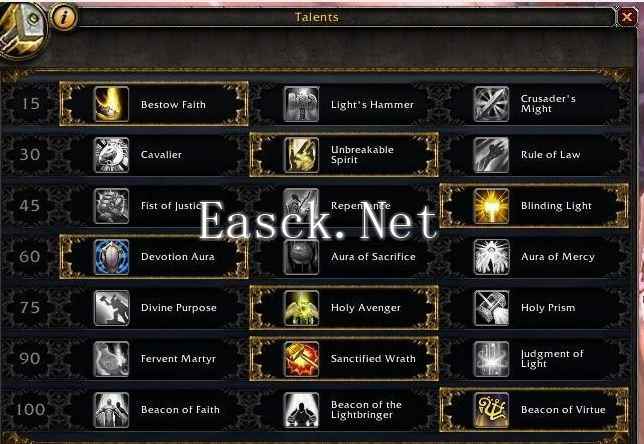Image resolution: width=644 pixels, height=444 pixels.
Task: Click the Holy Prism talent icon
Action: coord(491,308)
